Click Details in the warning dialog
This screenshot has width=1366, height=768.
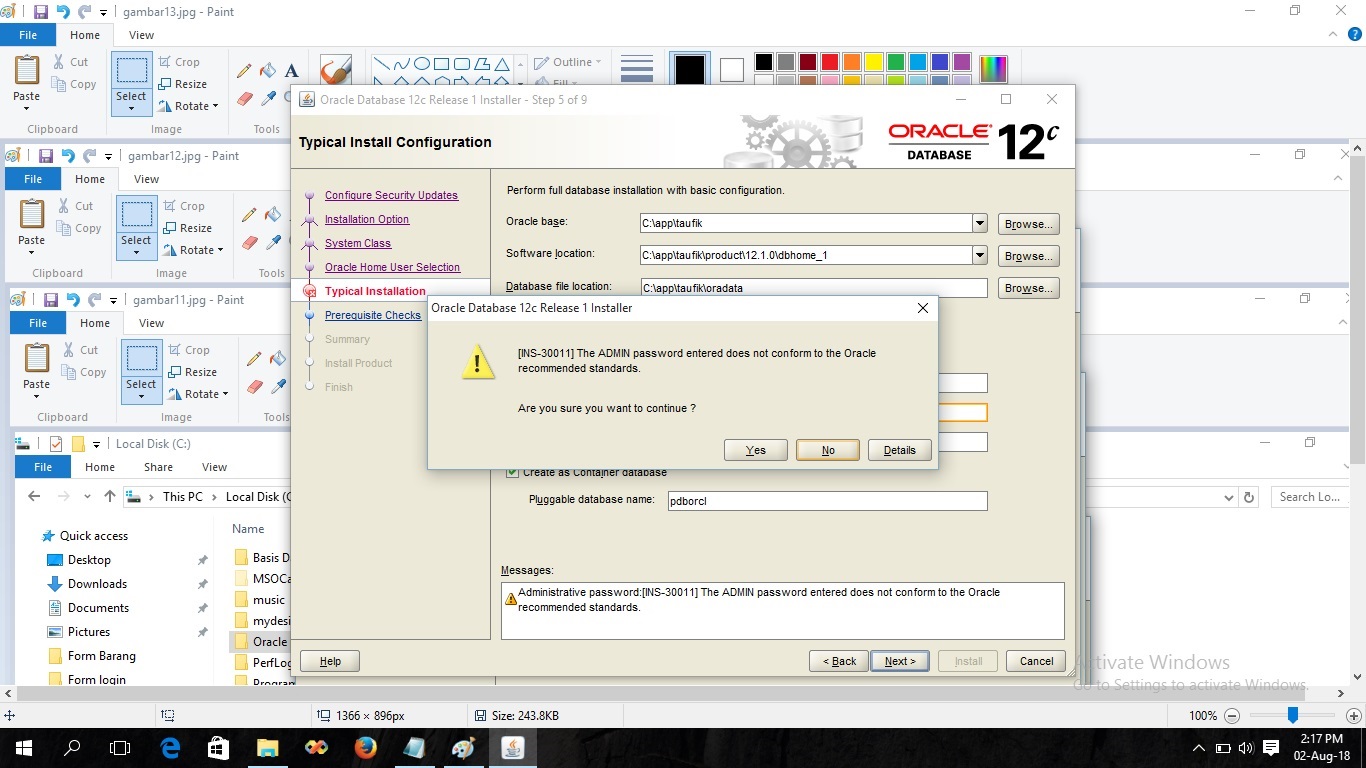[x=900, y=450]
